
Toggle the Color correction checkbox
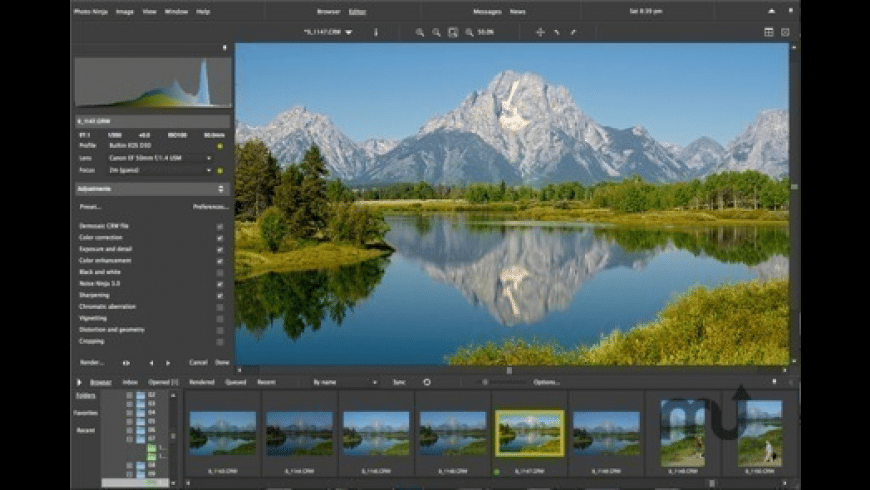[x=220, y=238]
